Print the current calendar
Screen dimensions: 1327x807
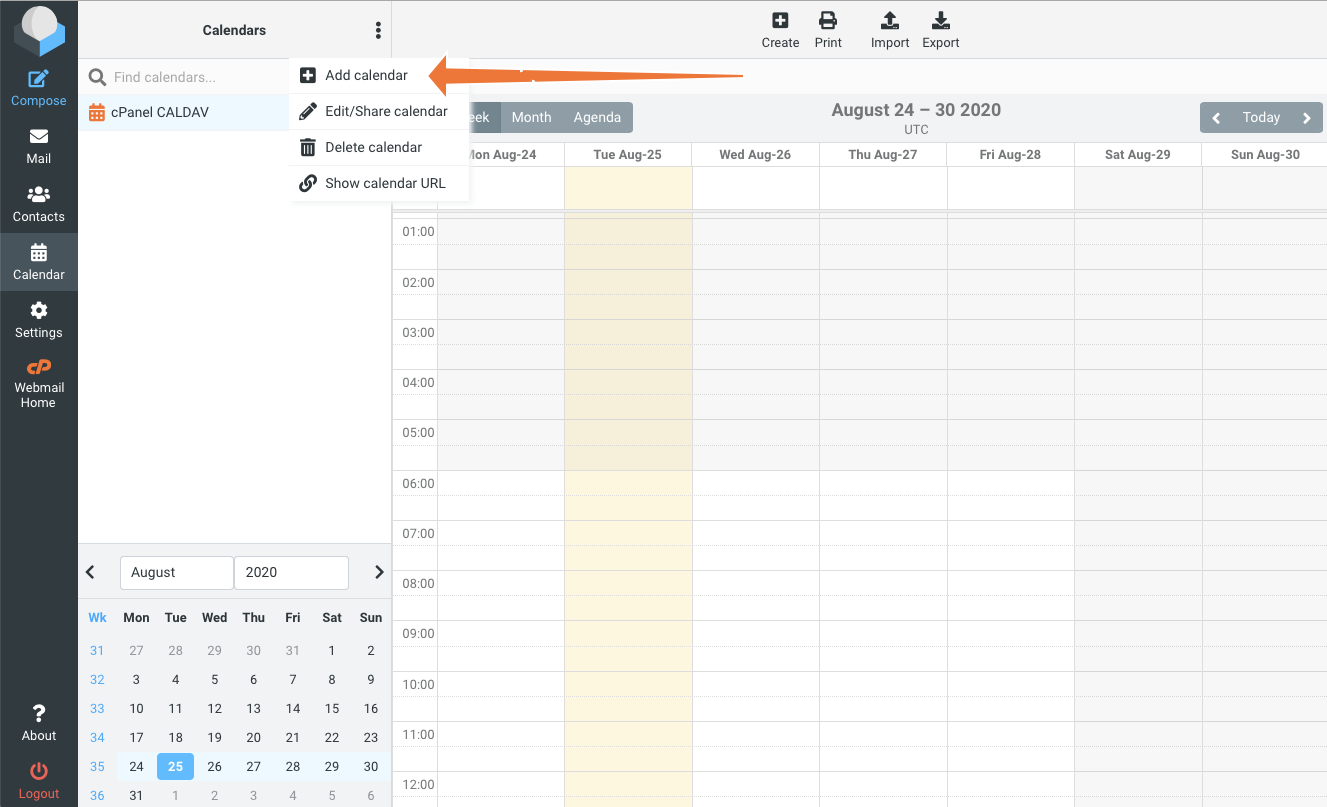point(828,28)
